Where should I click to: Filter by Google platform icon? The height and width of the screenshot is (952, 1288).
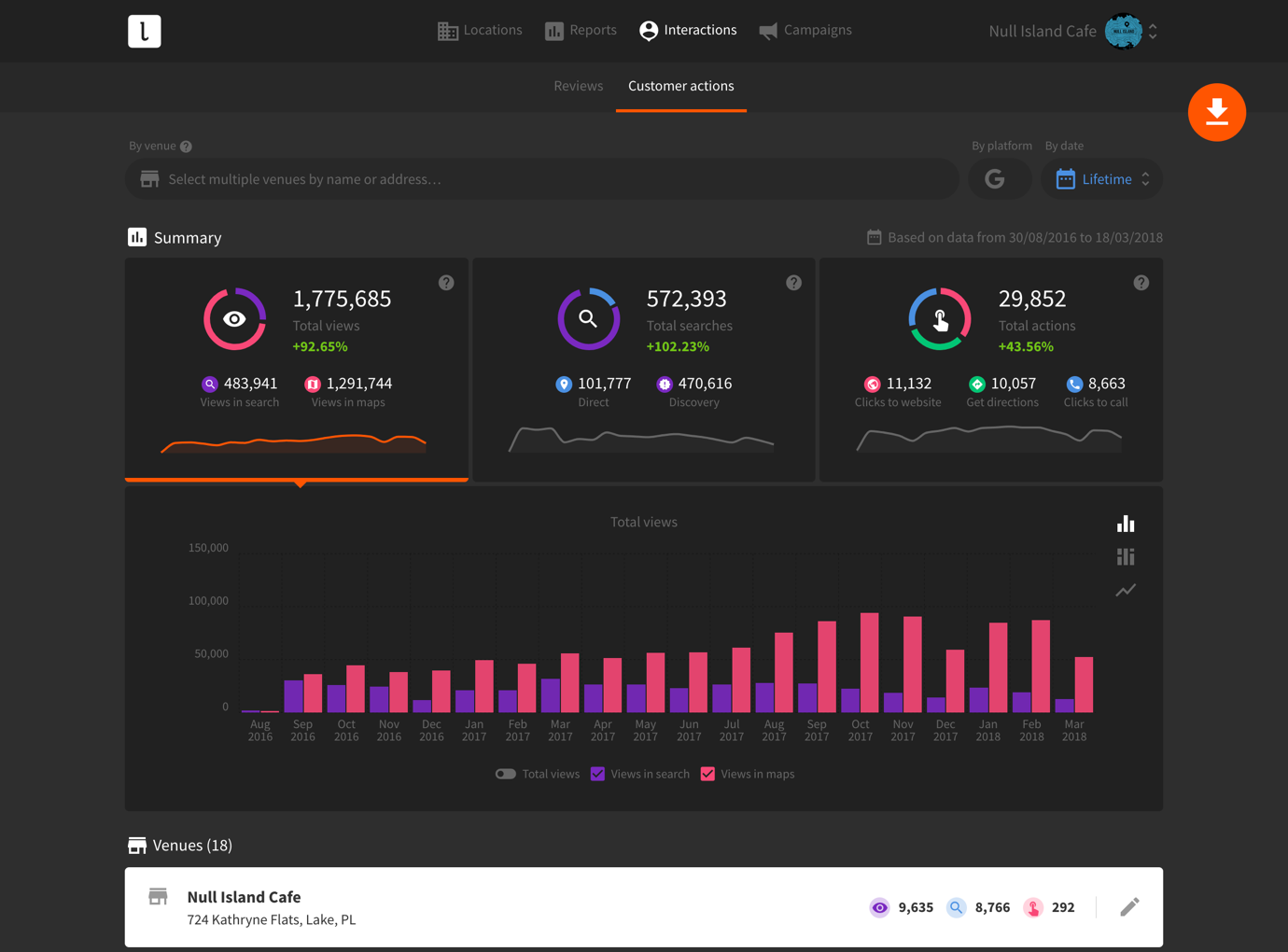(995, 179)
